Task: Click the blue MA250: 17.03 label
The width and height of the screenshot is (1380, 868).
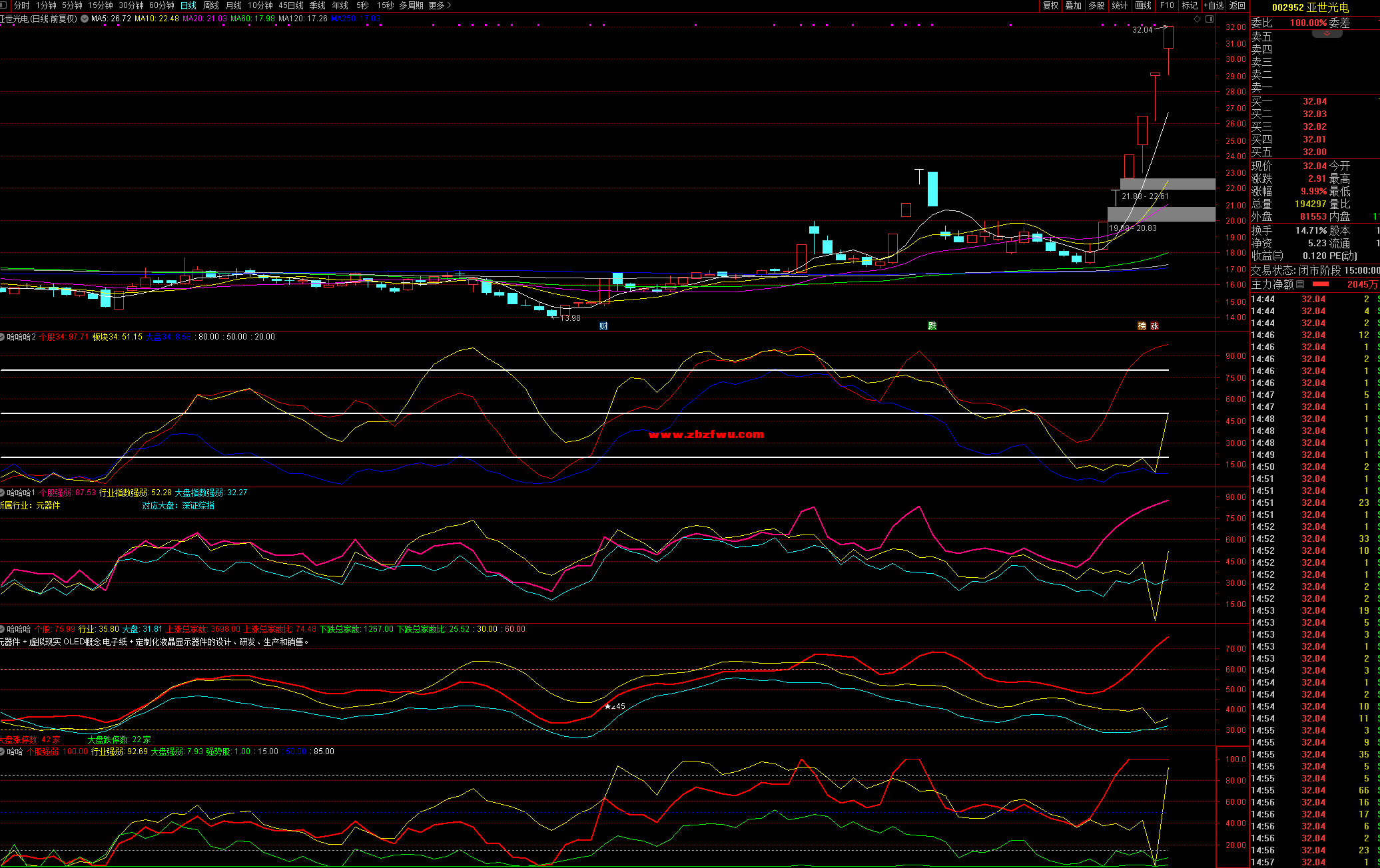Action: pyautogui.click(x=355, y=19)
